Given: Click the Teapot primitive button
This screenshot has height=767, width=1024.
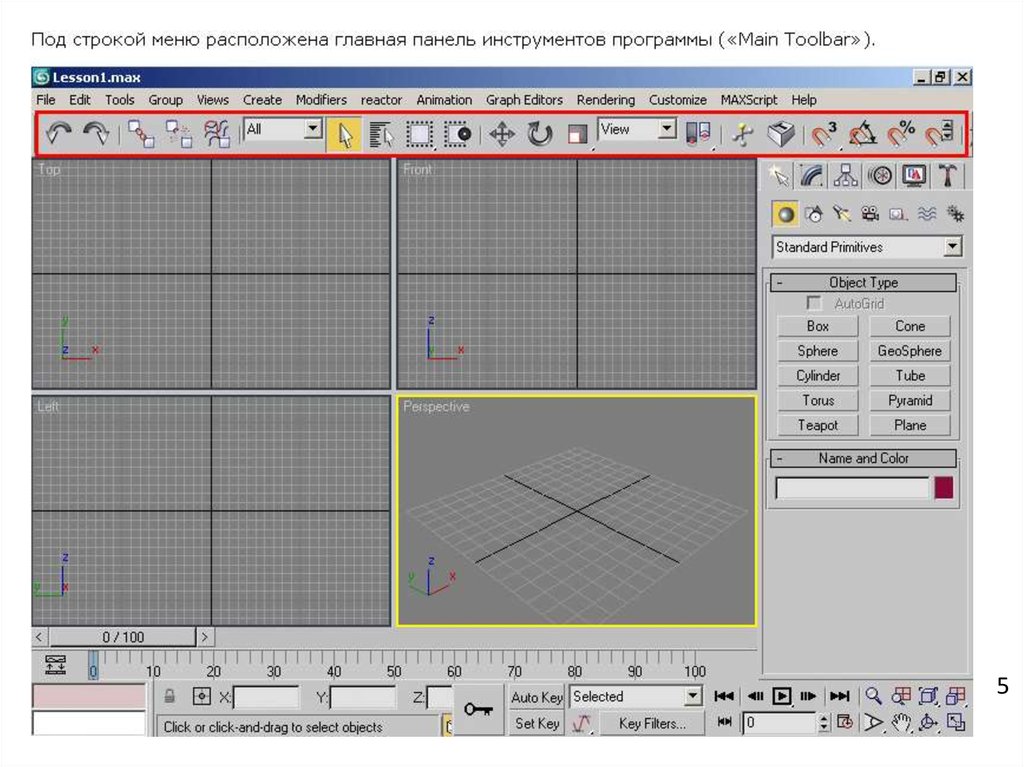Looking at the screenshot, I should 818,425.
